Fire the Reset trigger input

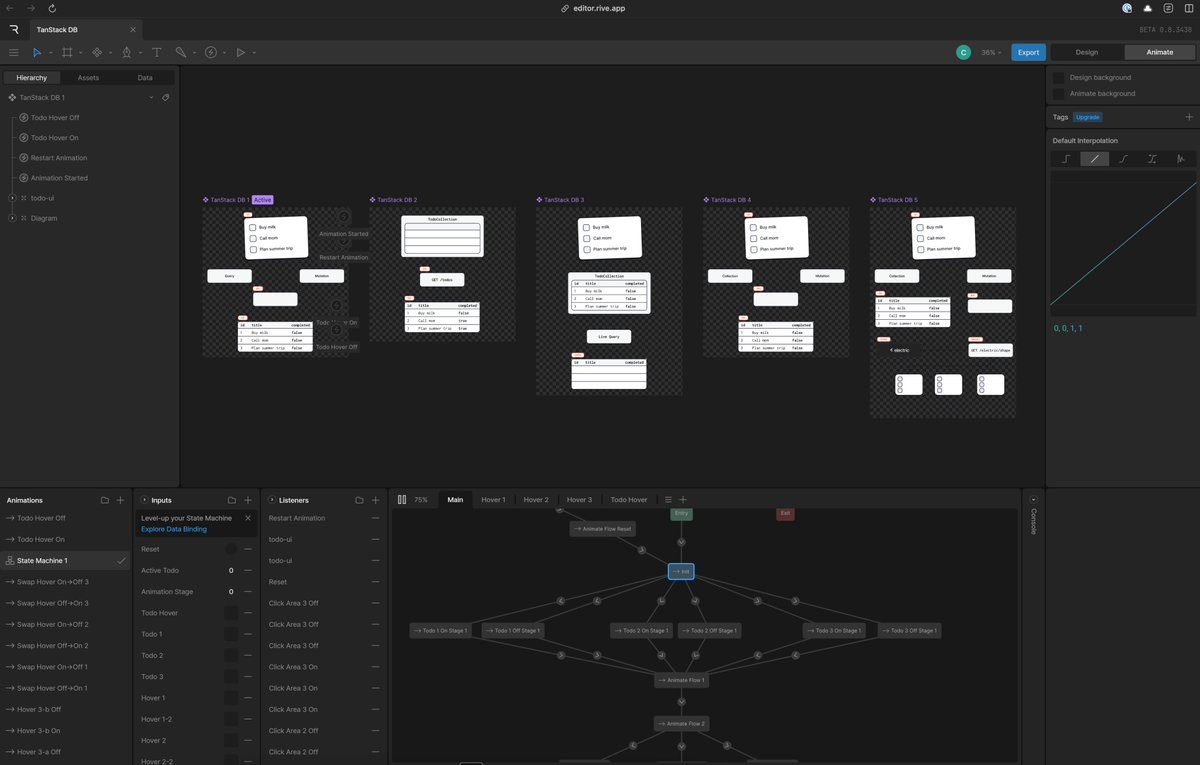point(231,549)
